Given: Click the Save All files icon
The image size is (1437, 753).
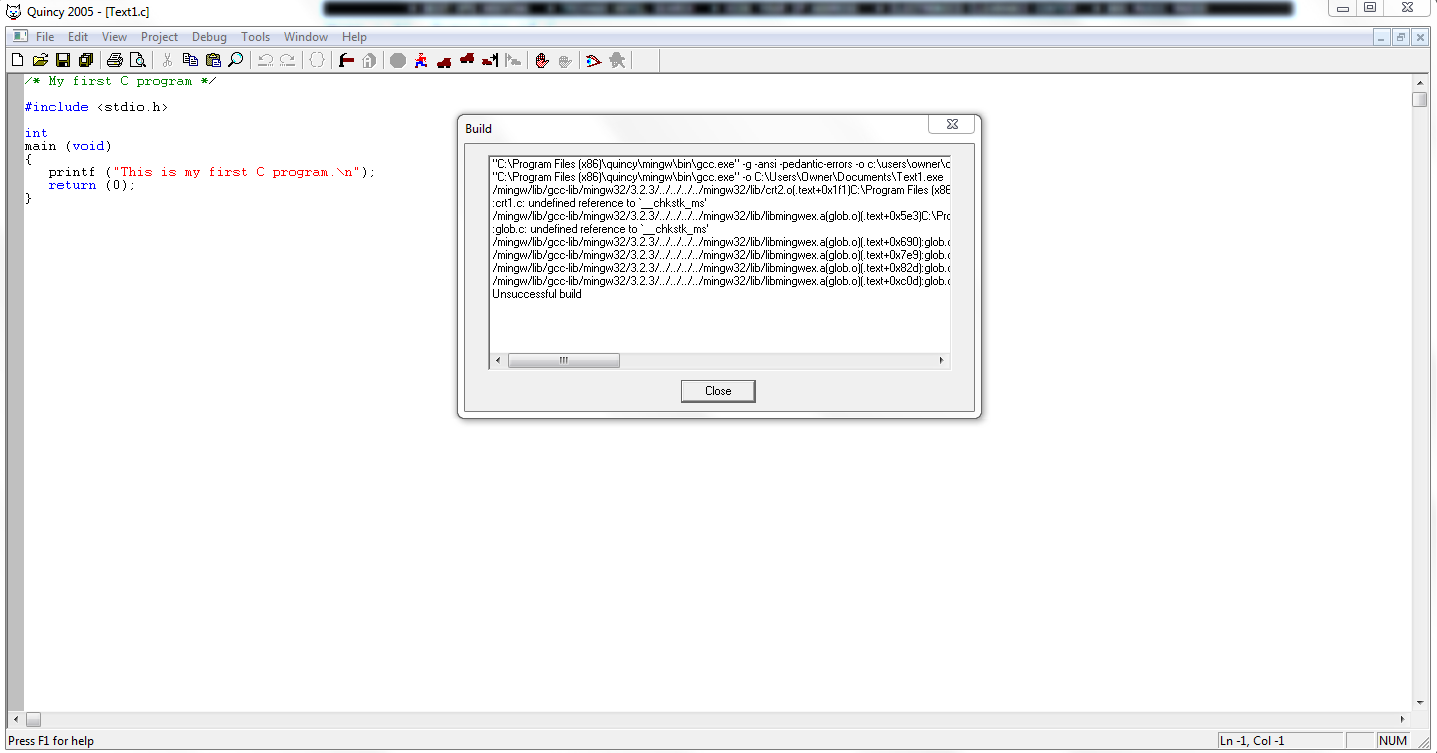Looking at the screenshot, I should 86,60.
